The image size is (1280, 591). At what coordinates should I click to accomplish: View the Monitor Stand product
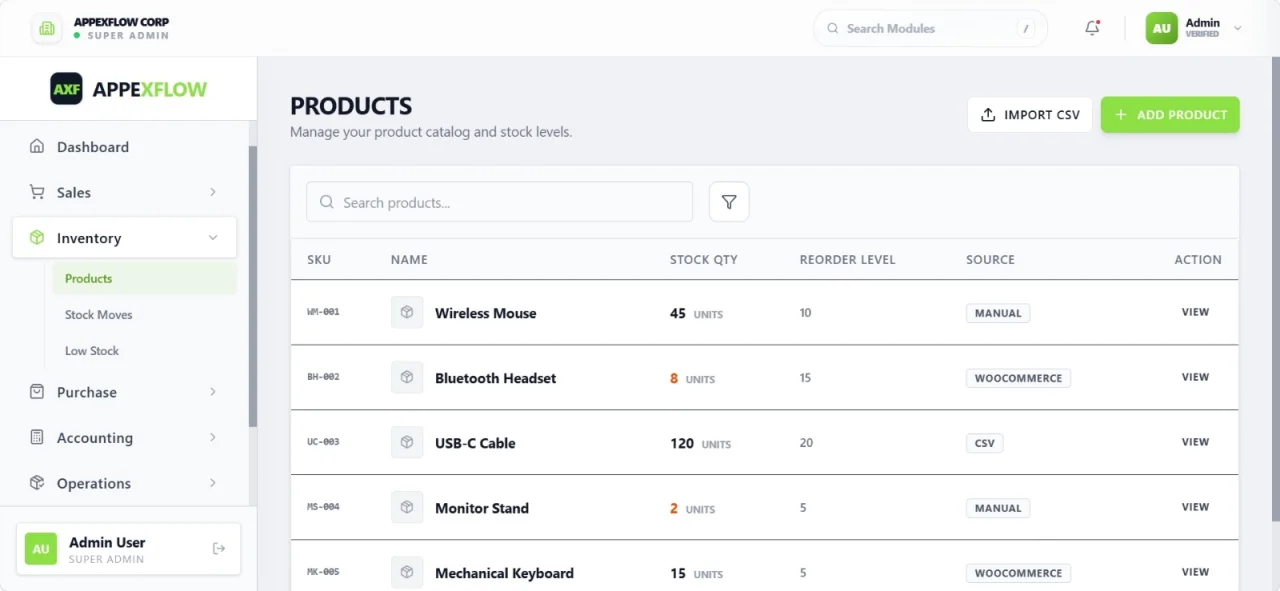[x=1195, y=507]
